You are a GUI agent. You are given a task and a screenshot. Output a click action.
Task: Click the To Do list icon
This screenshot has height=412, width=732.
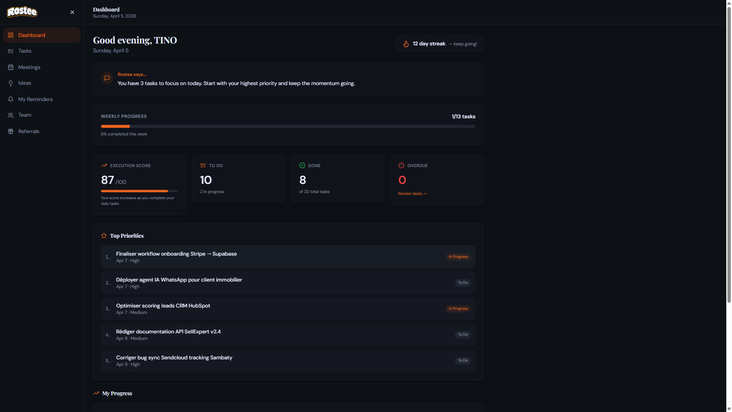[203, 165]
